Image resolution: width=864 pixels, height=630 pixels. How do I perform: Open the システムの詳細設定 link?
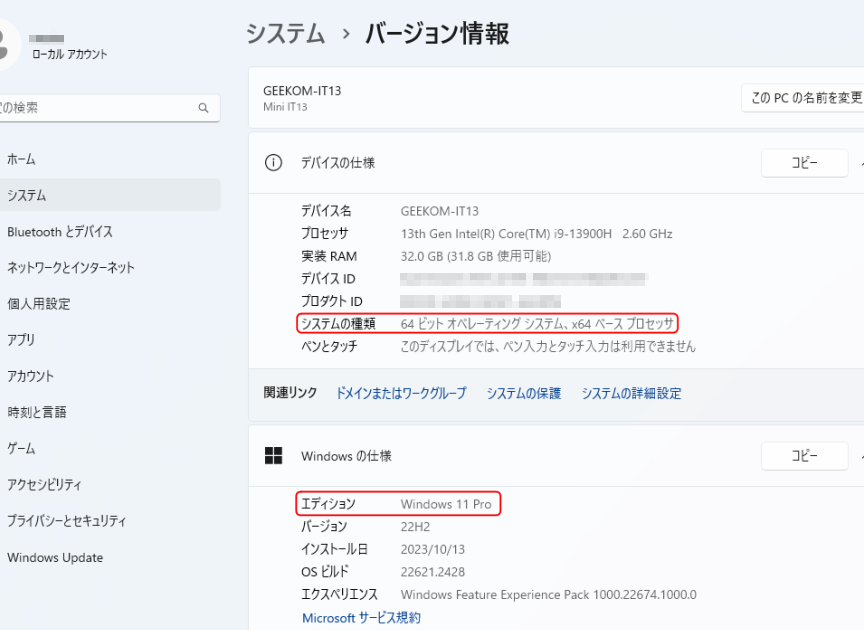pyautogui.click(x=631, y=394)
